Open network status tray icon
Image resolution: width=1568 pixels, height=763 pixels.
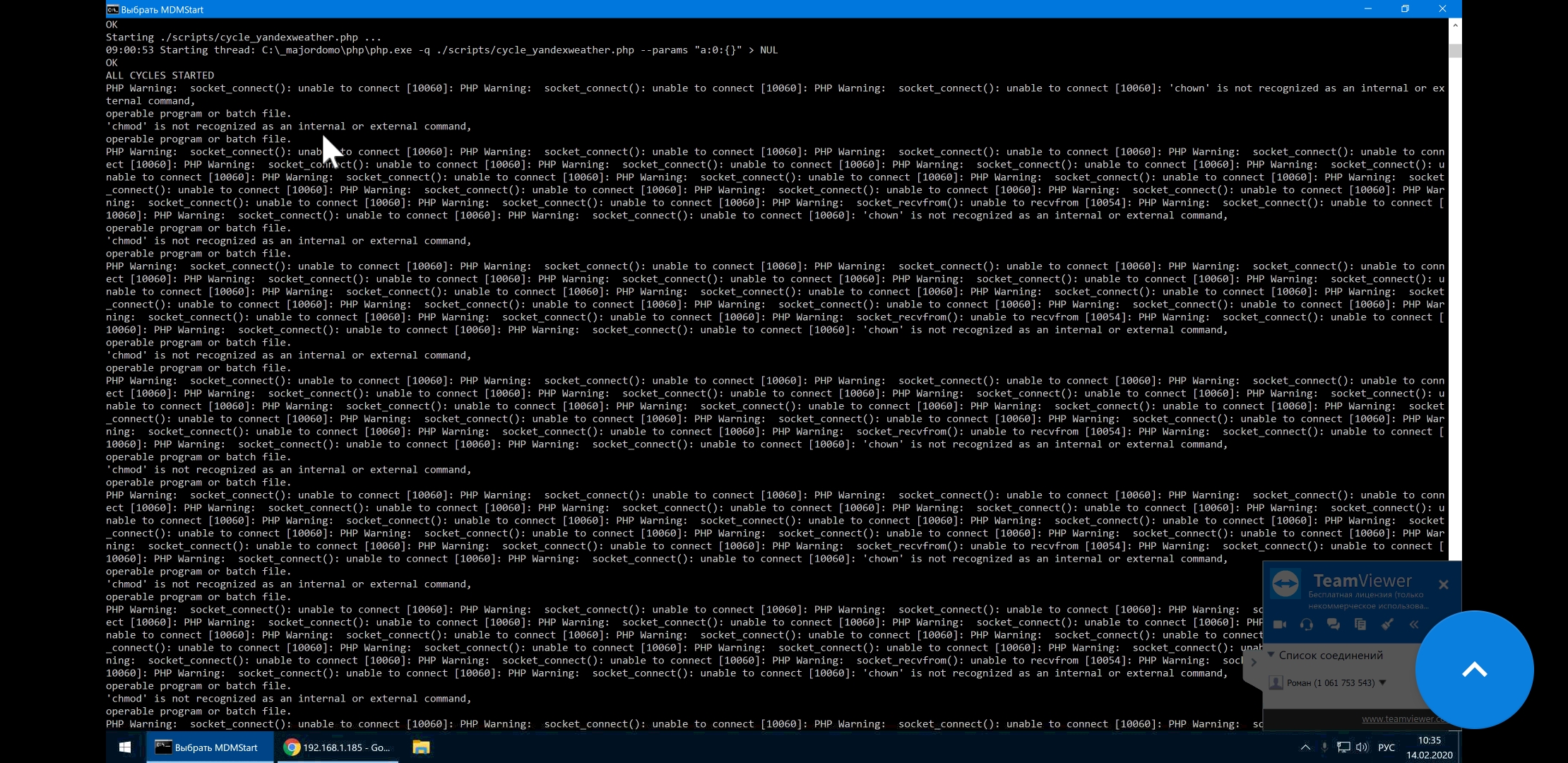pos(1343,747)
